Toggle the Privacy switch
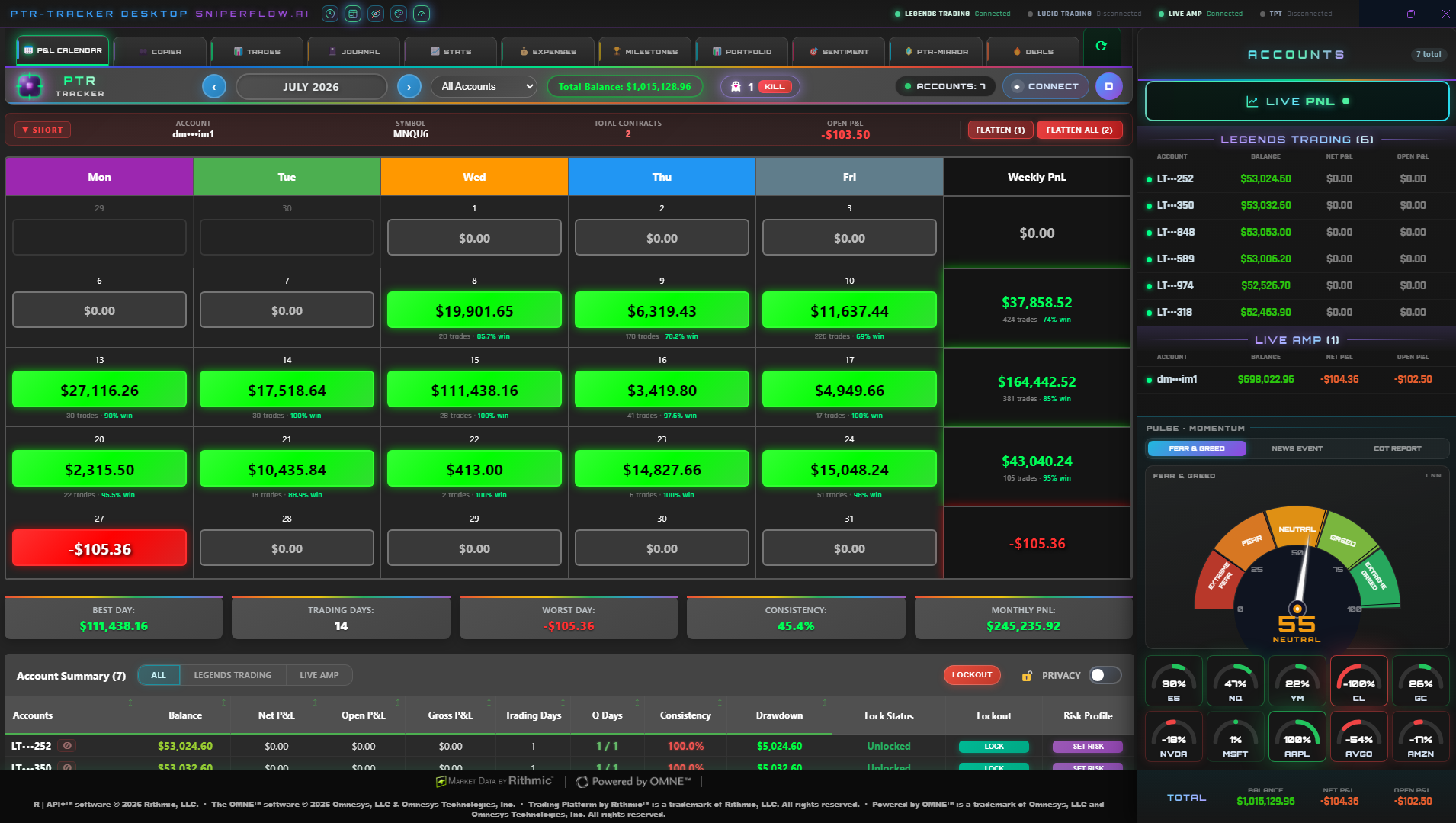Image resolution: width=1456 pixels, height=823 pixels. (x=1105, y=675)
